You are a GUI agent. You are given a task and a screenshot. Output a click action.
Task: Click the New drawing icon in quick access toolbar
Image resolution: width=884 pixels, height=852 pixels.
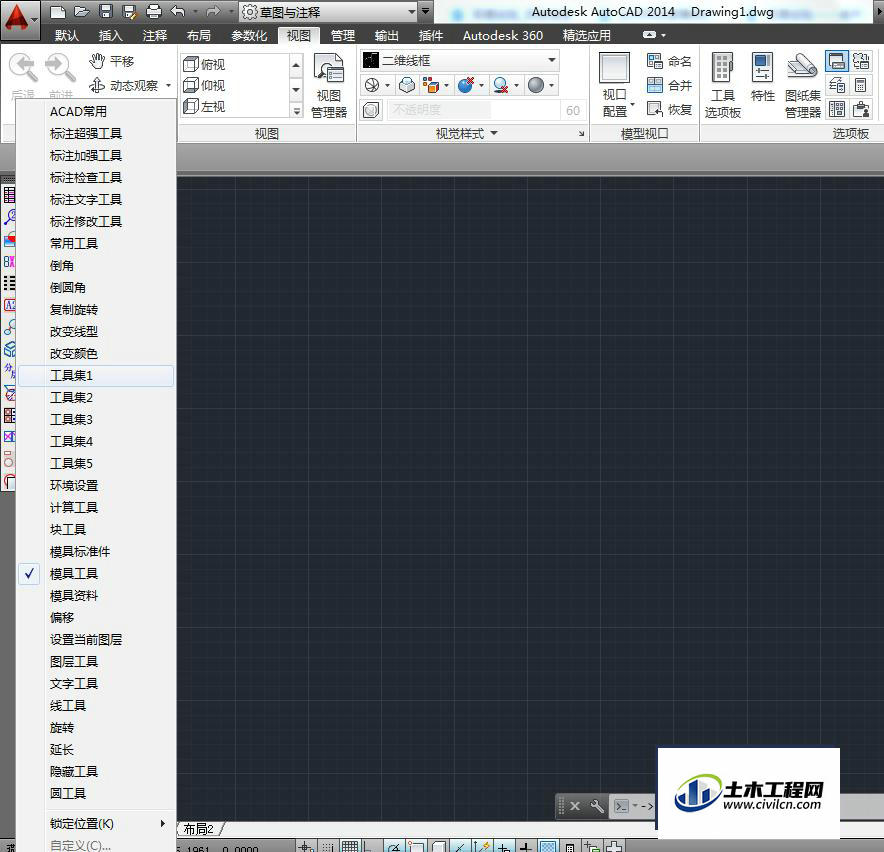pyautogui.click(x=58, y=11)
